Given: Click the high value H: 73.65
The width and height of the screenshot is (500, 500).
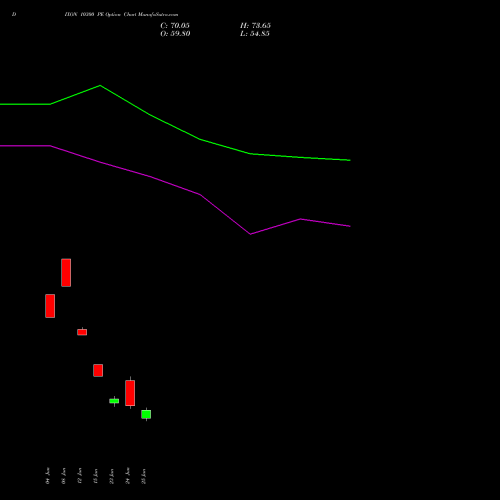Looking at the screenshot, I should tap(255, 26).
